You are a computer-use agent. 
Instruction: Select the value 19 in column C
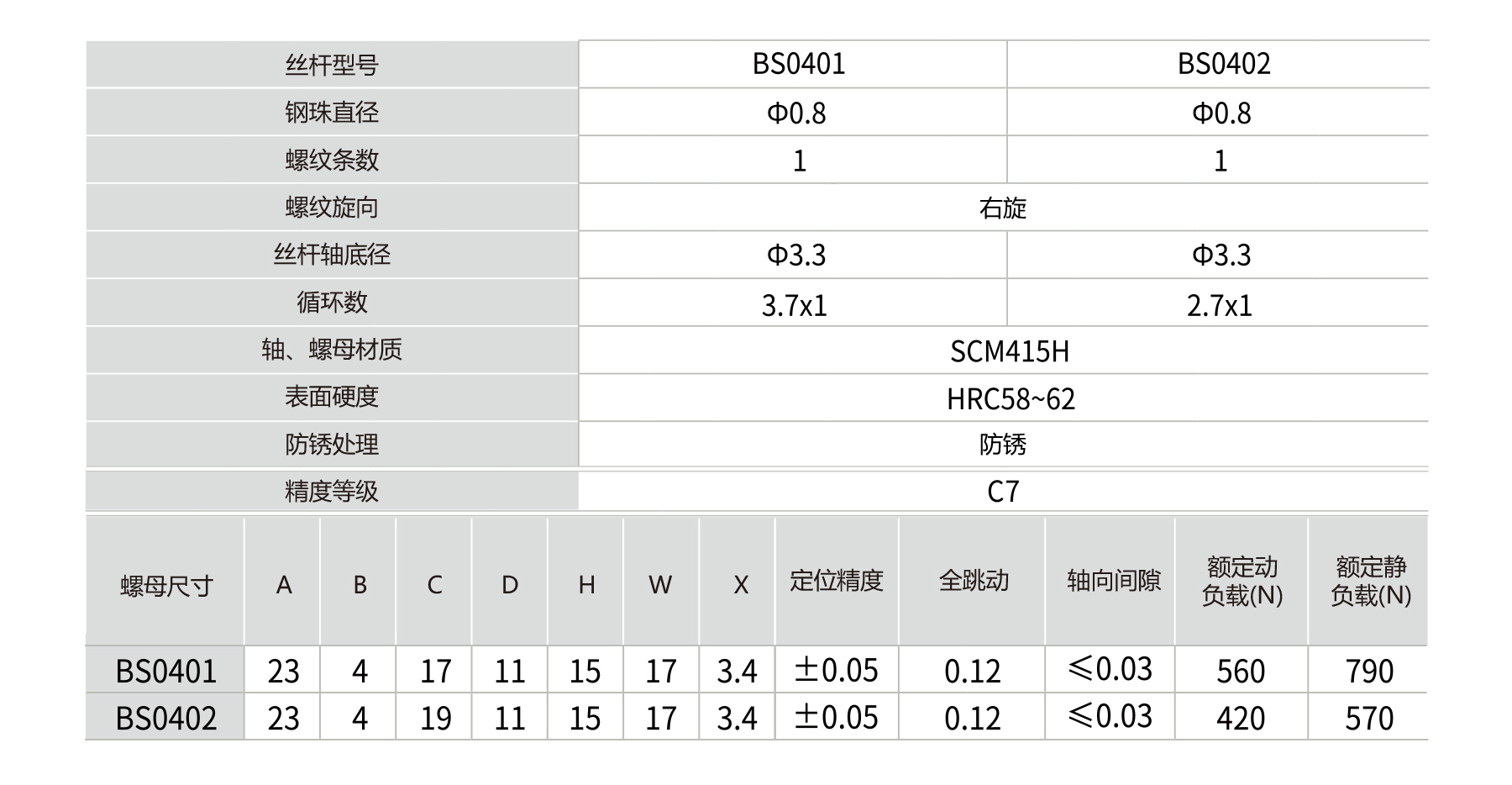tap(435, 718)
